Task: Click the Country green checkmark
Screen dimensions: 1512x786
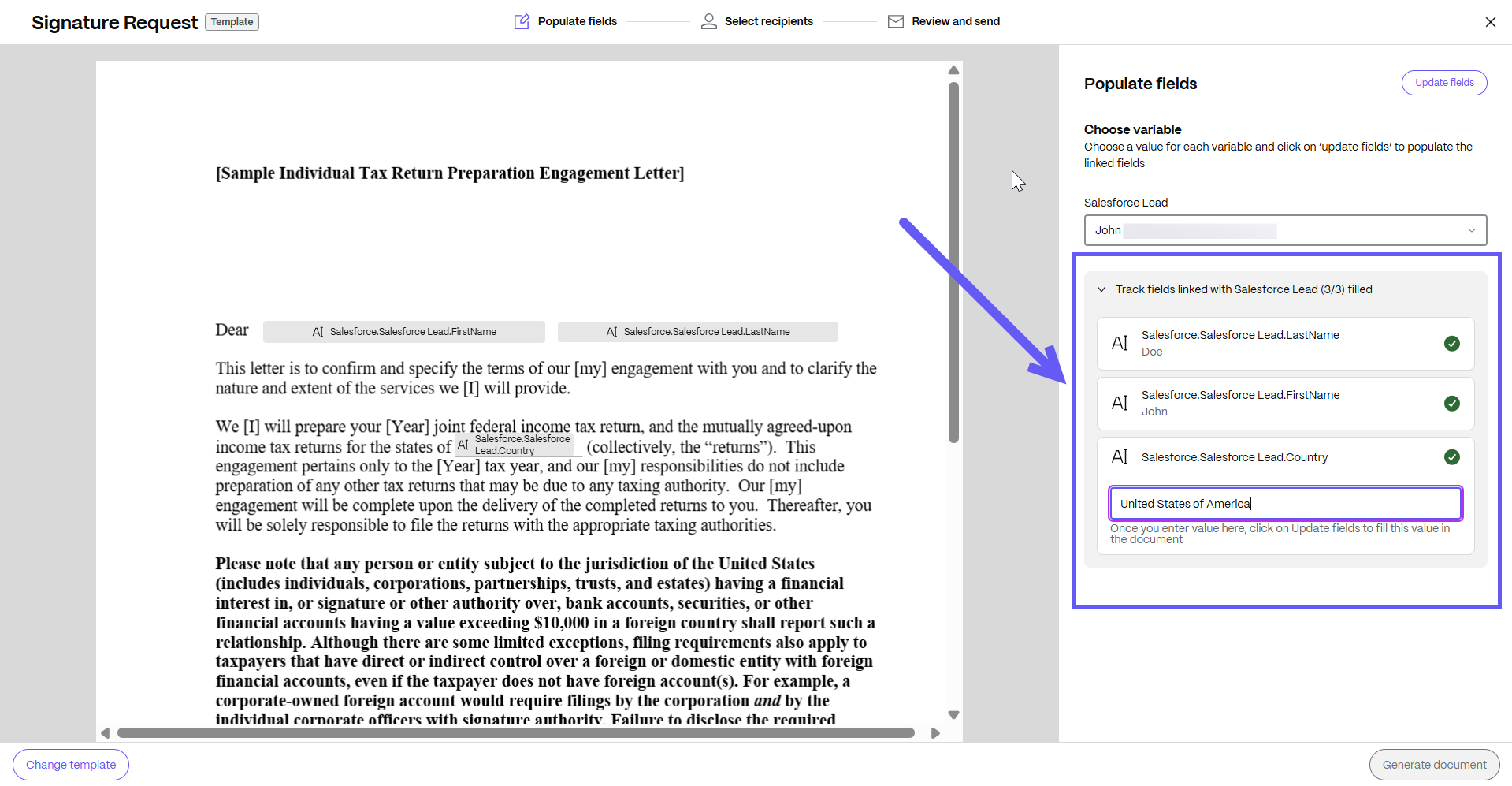Action: tap(1452, 456)
